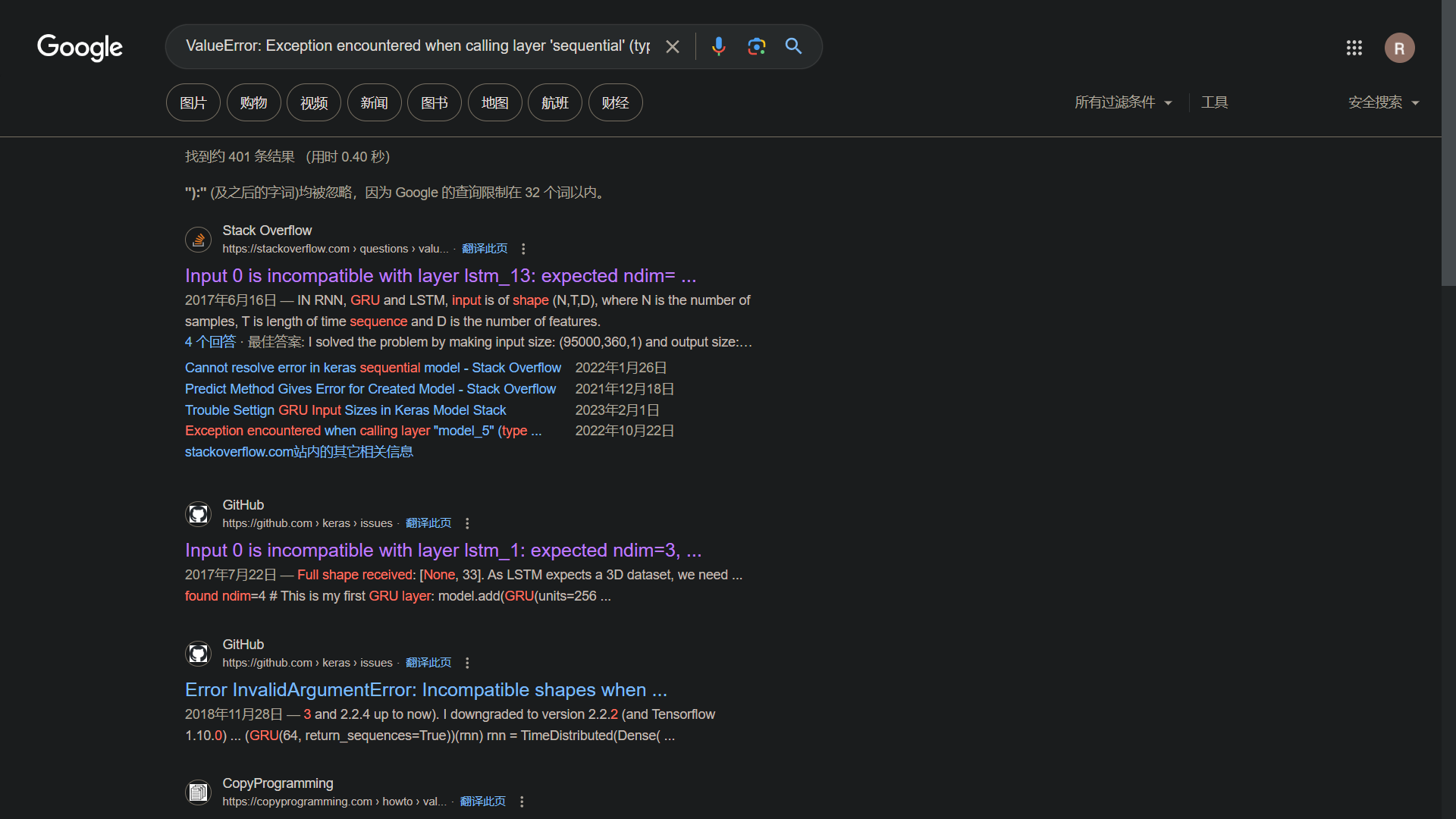
Task: Expand the 所有过滤条件 dropdown
Action: pos(1123,102)
